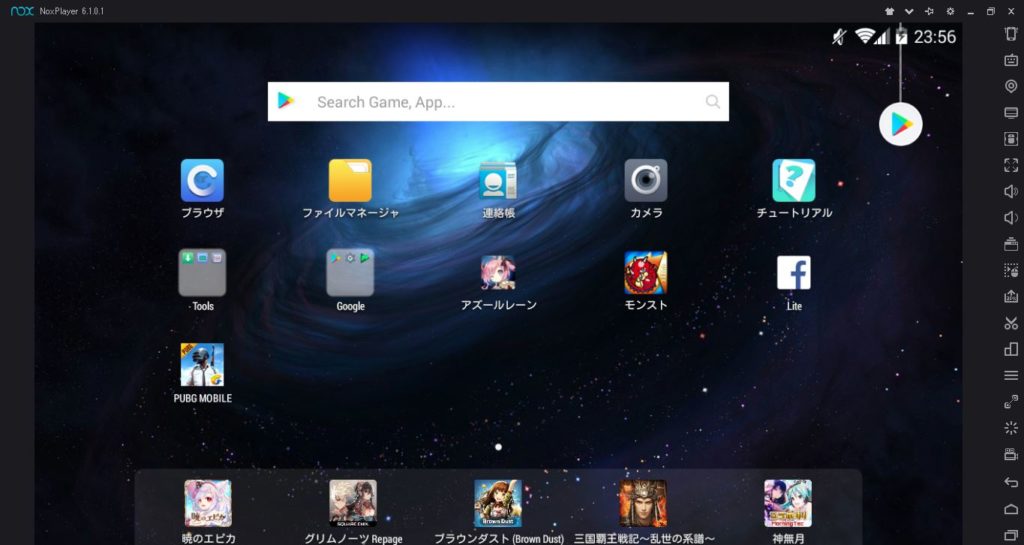Click the home screen page indicator dot
Viewport: 1024px width, 545px height.
pos(498,447)
